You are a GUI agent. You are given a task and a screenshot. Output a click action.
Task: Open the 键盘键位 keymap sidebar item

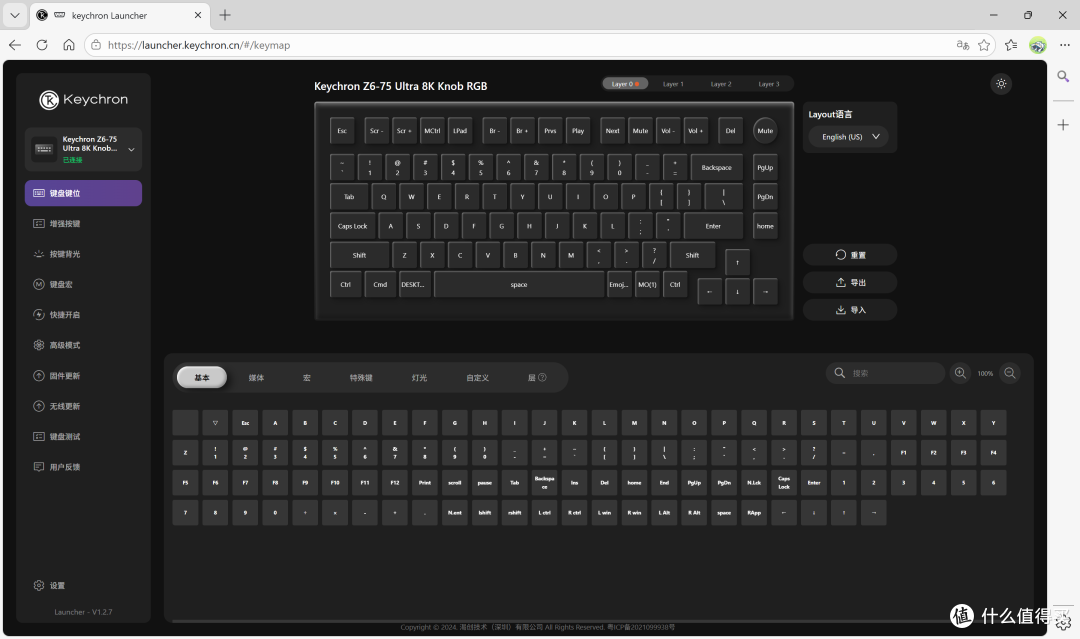click(83, 193)
